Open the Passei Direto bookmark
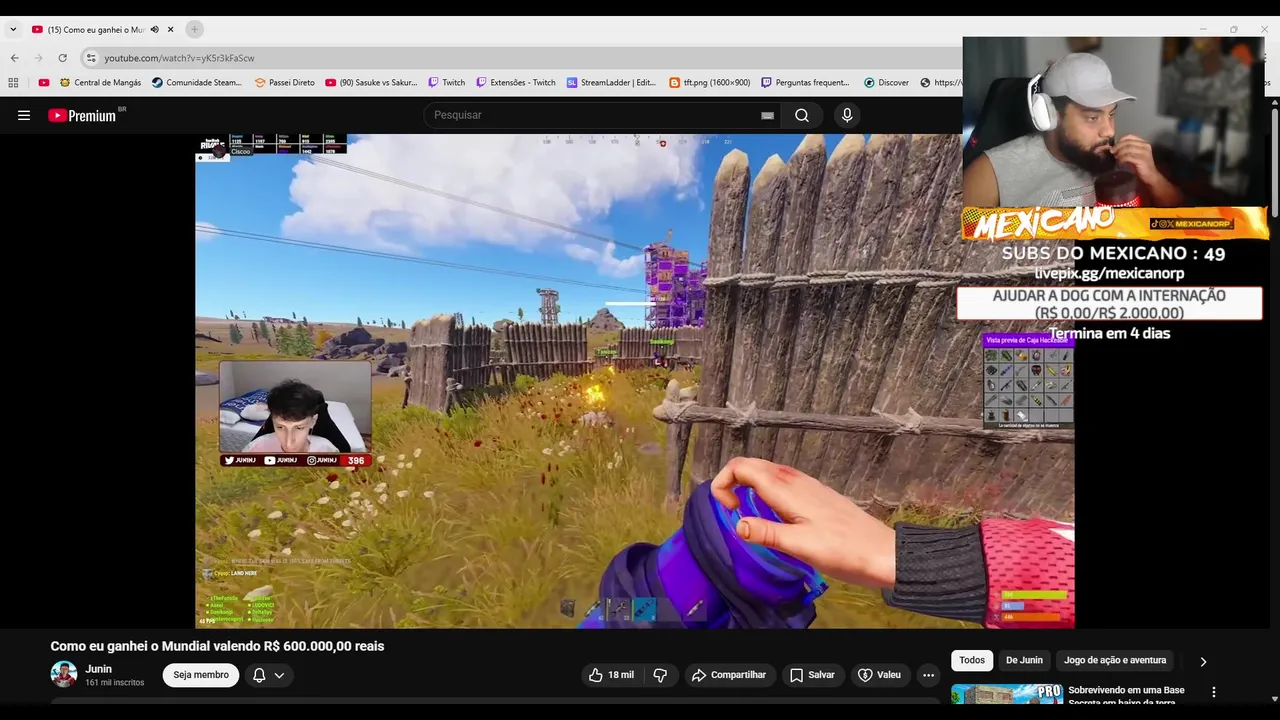This screenshot has height=720, width=1280. (285, 82)
